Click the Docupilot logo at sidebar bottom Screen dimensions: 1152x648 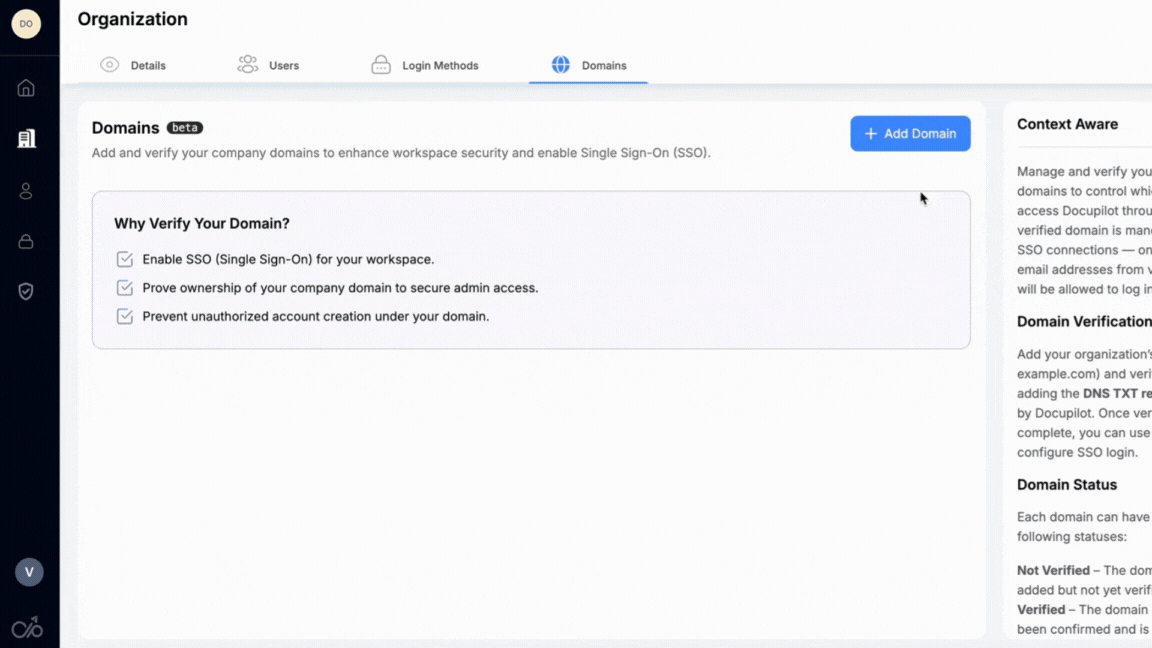click(x=27, y=627)
